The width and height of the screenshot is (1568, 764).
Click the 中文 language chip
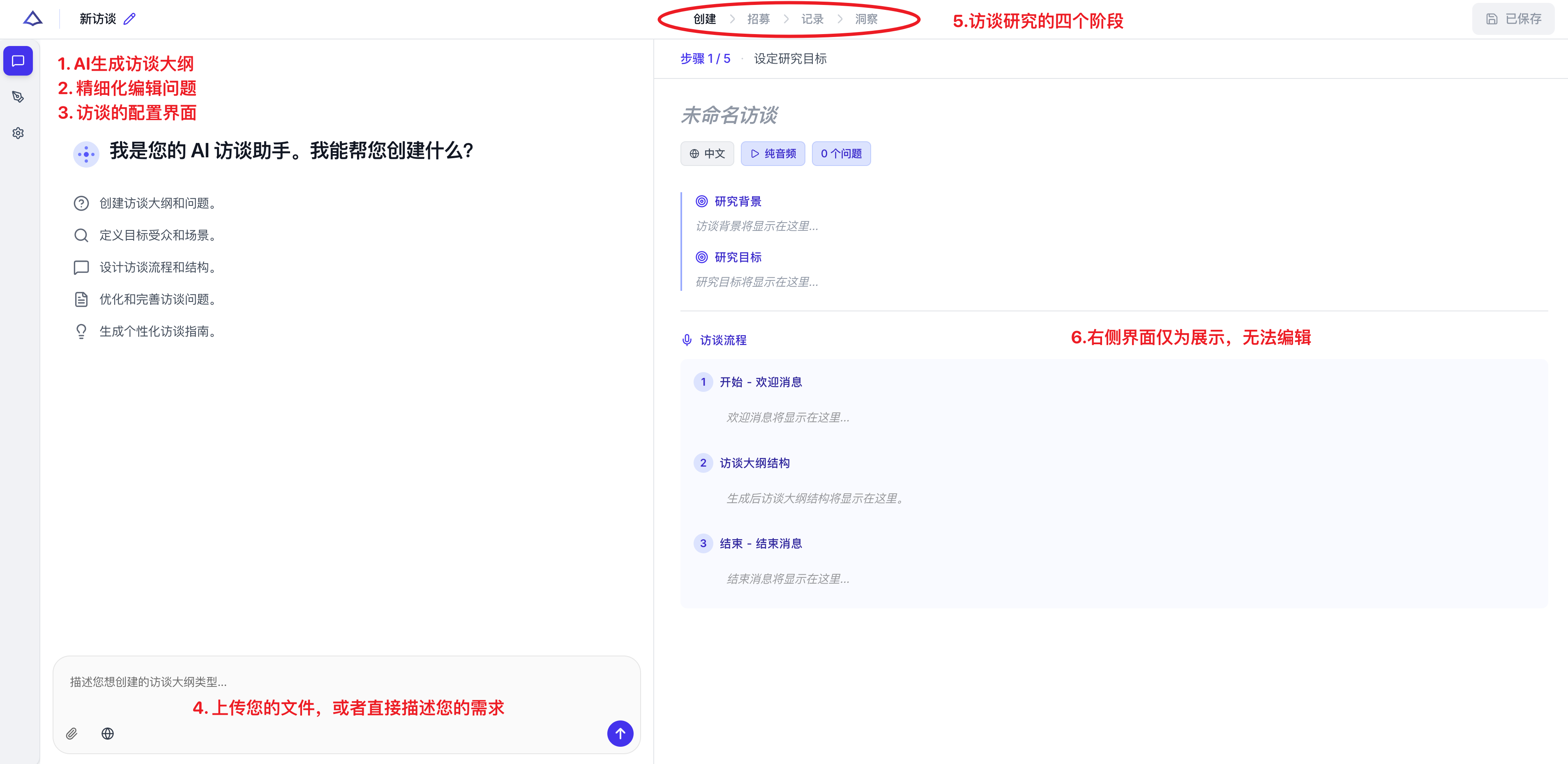click(x=707, y=154)
